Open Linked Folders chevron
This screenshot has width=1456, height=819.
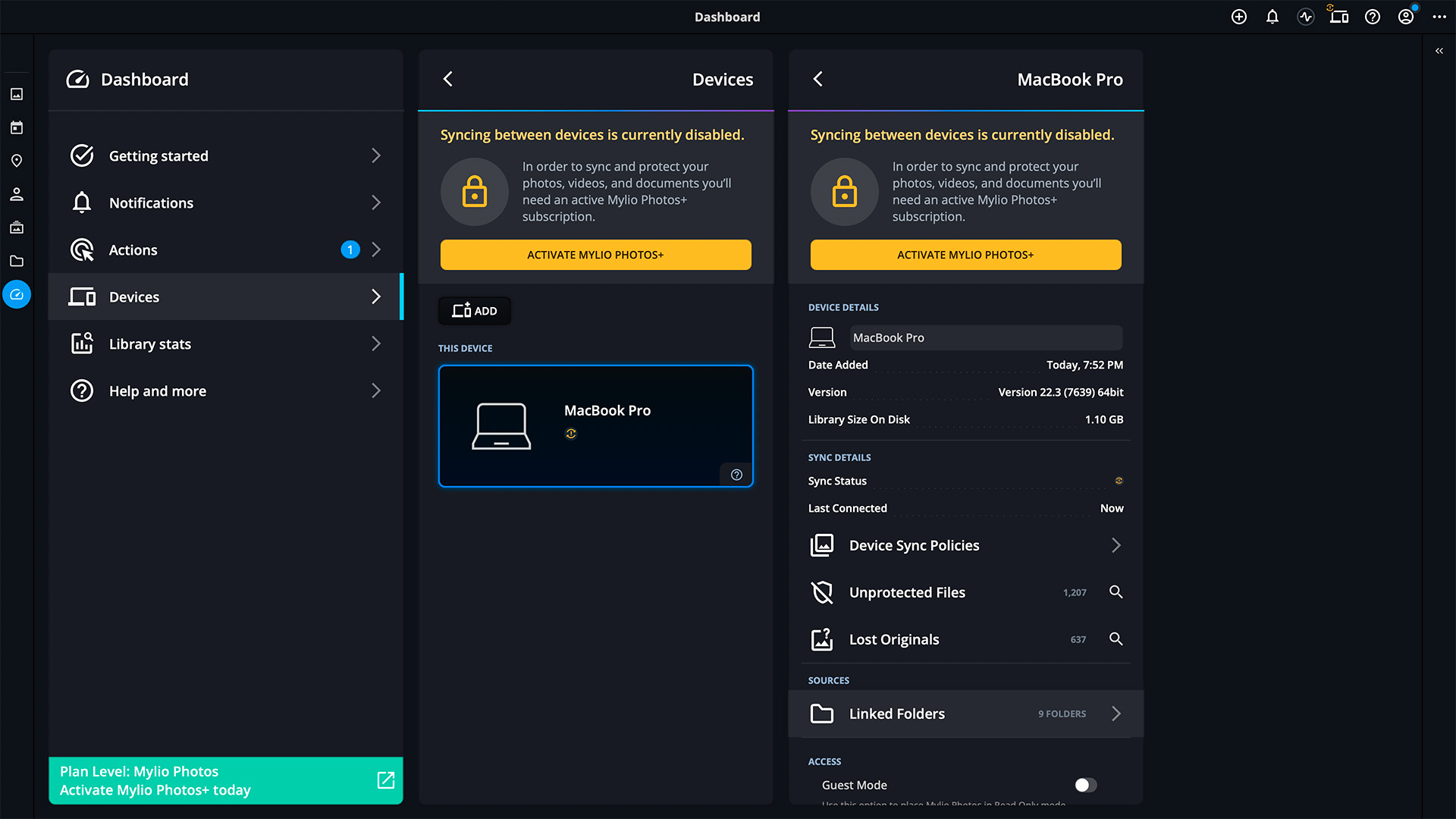point(1116,714)
